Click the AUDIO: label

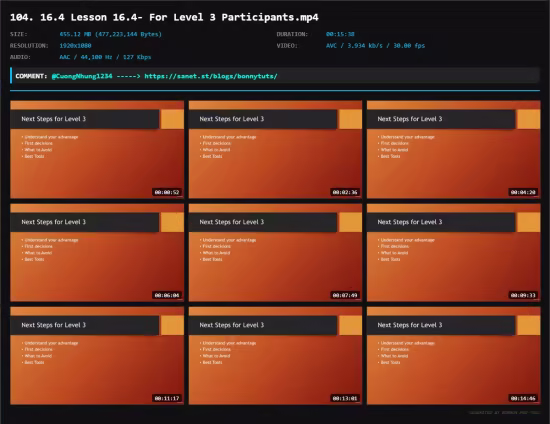click(x=20, y=57)
